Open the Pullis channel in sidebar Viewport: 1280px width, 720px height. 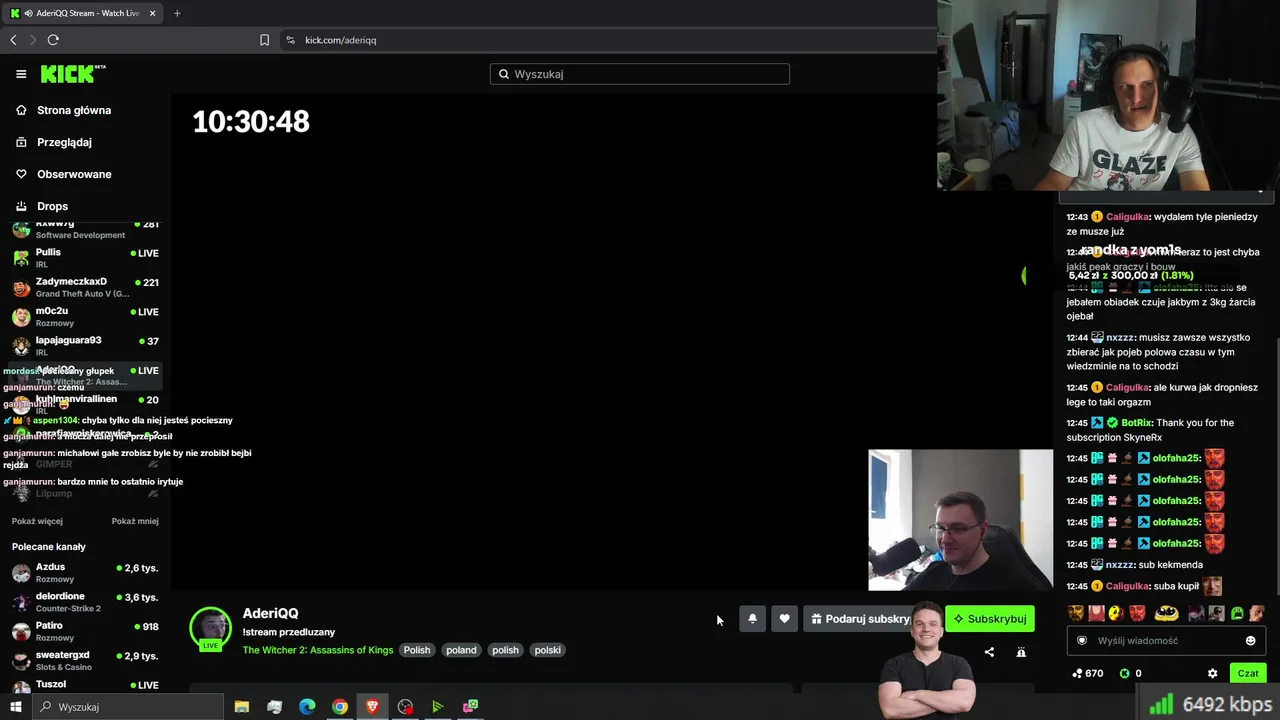pyautogui.click(x=85, y=257)
